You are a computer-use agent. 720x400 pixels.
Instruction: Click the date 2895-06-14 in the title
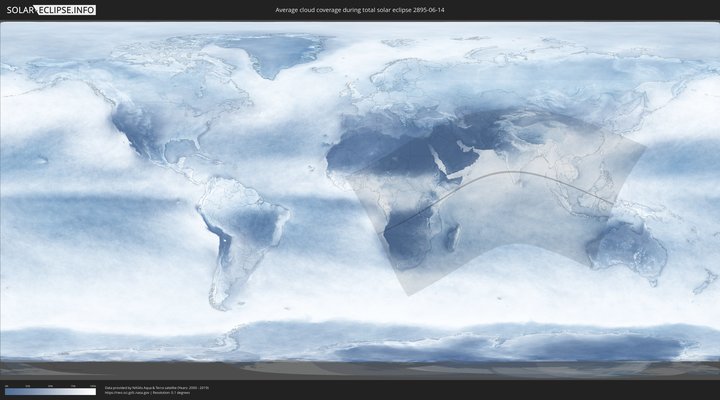click(424, 10)
